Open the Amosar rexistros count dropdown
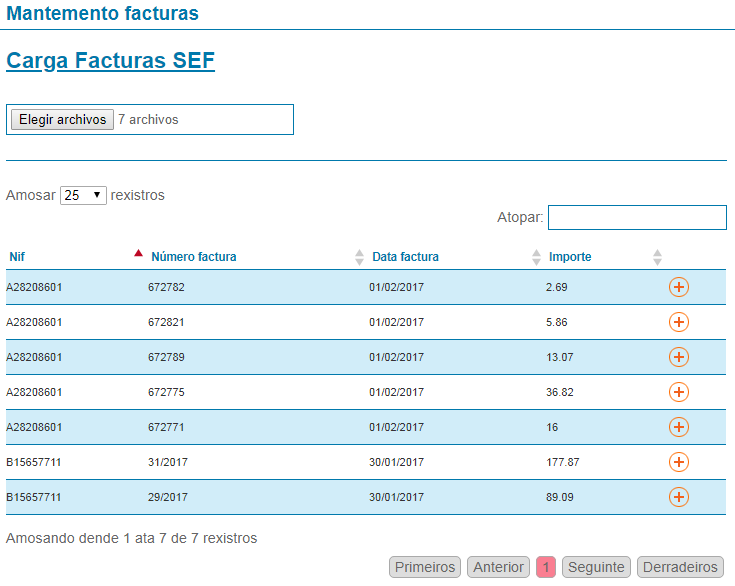This screenshot has height=586, width=735. 83,196
